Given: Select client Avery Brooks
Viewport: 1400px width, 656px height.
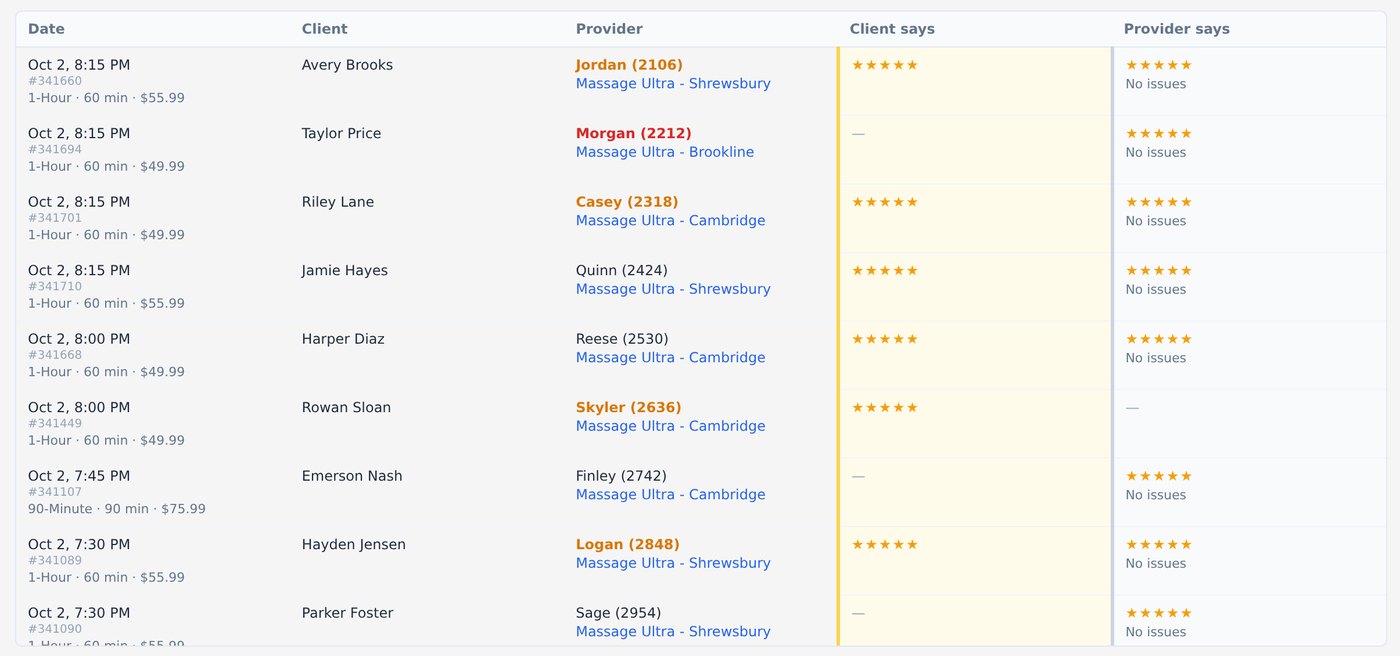Looking at the screenshot, I should [x=347, y=65].
